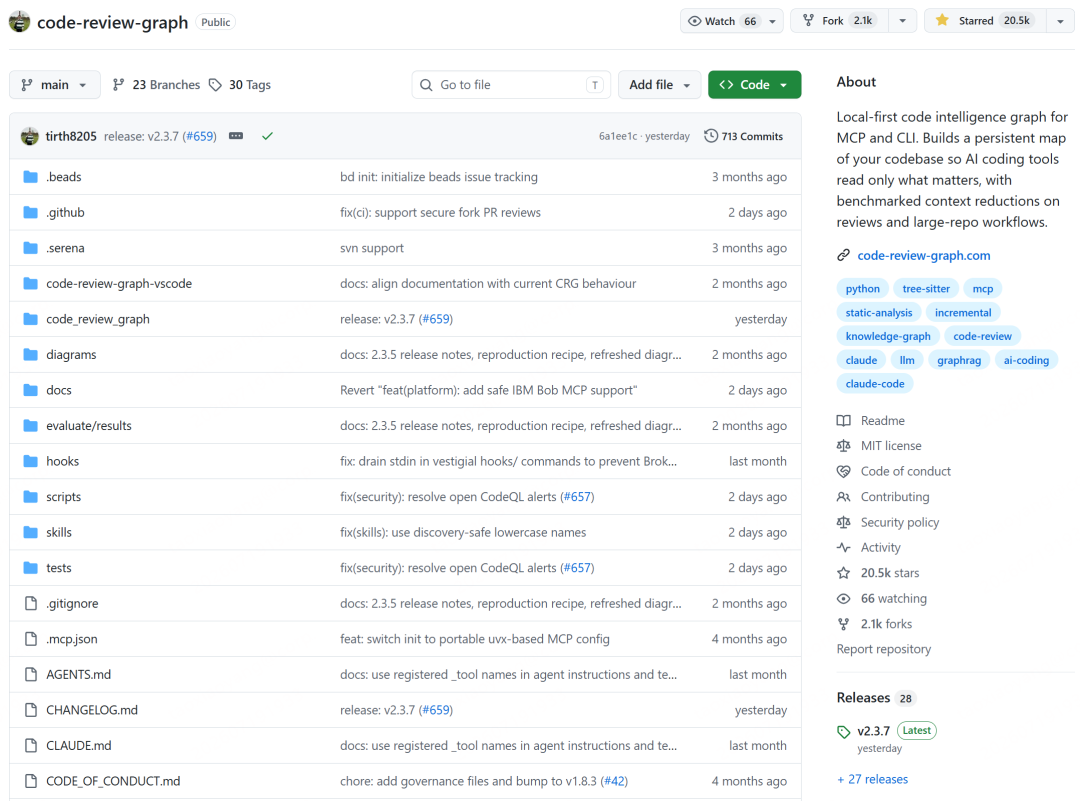Click the 23 Branches branch icon
This screenshot has width=1080, height=801.
coord(118,85)
